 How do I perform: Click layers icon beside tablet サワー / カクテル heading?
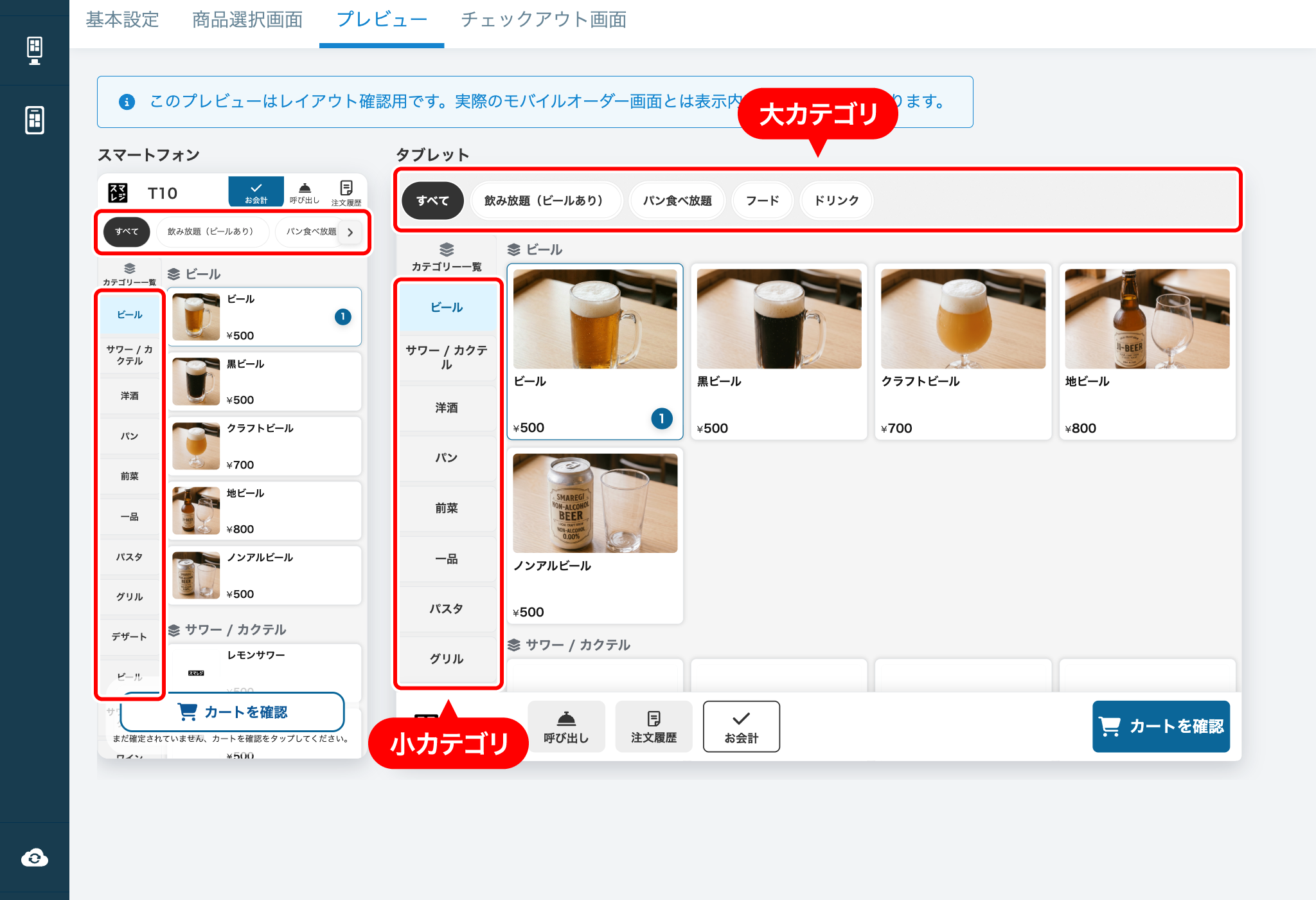(x=514, y=645)
